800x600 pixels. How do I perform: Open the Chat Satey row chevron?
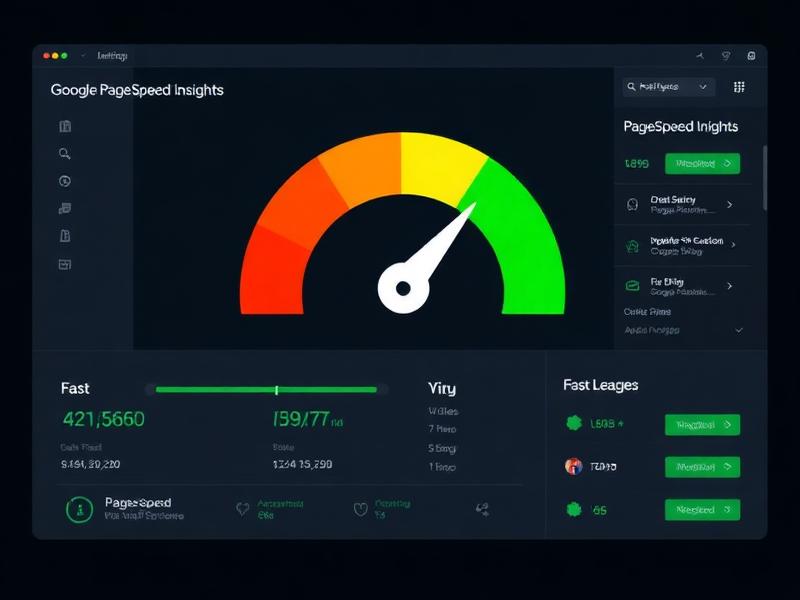click(730, 205)
